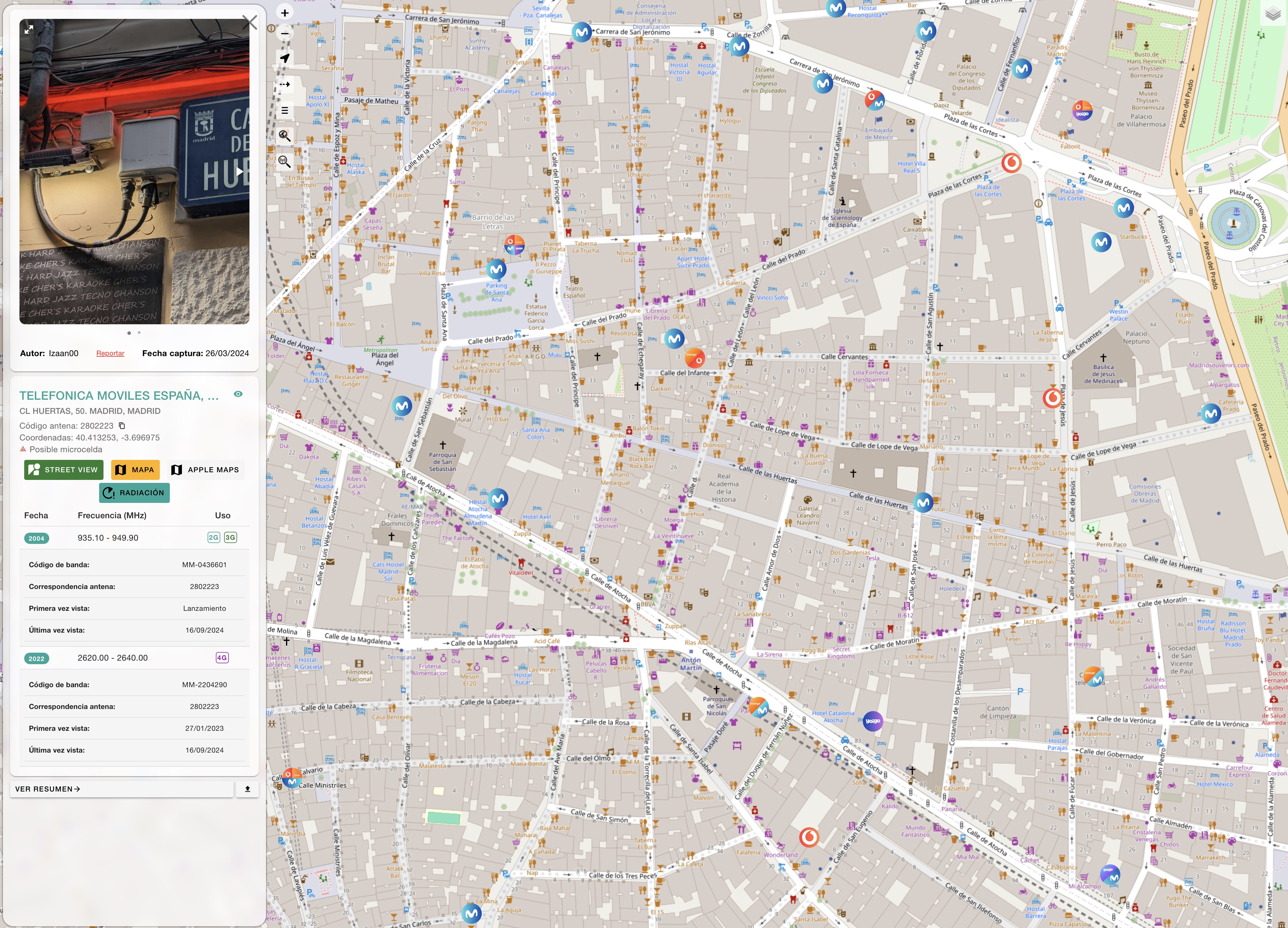Select Movistar marker near Cafetería Prado

[x=1211, y=413]
